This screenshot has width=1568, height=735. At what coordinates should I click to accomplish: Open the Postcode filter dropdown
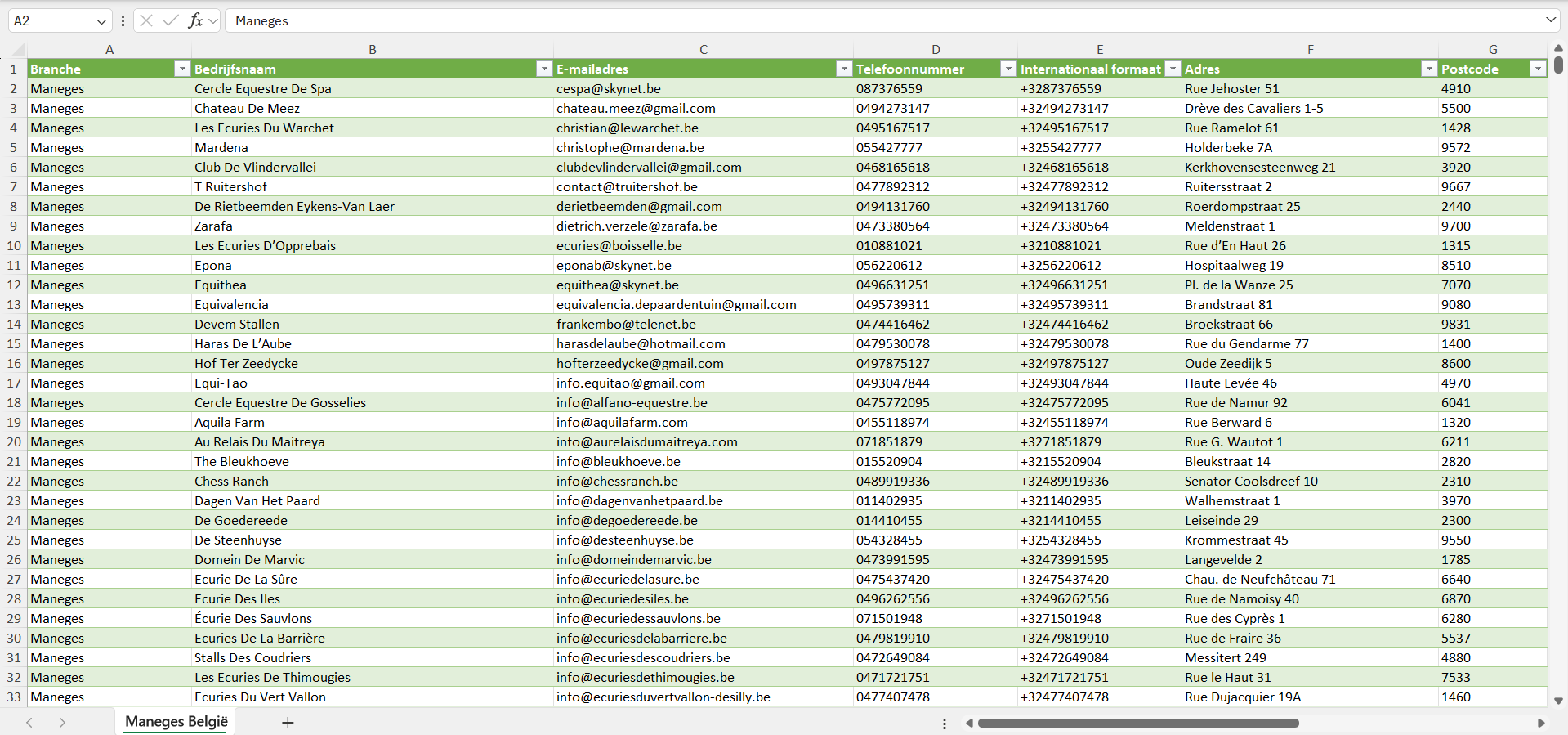coord(1538,69)
